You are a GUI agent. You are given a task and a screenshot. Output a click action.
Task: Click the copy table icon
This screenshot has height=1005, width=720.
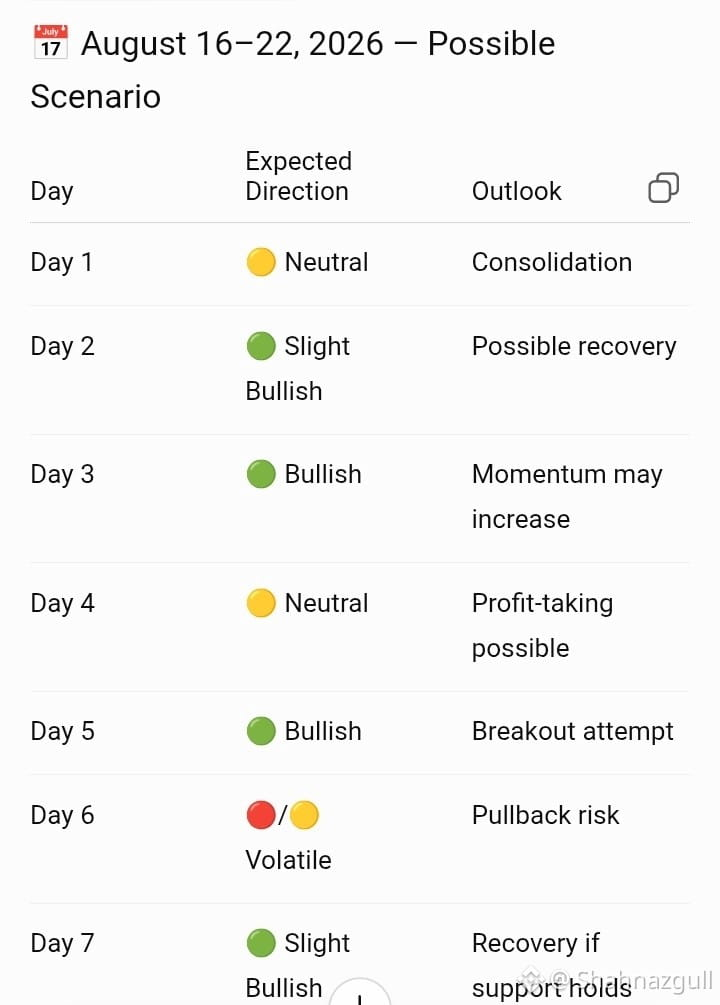[x=664, y=188]
